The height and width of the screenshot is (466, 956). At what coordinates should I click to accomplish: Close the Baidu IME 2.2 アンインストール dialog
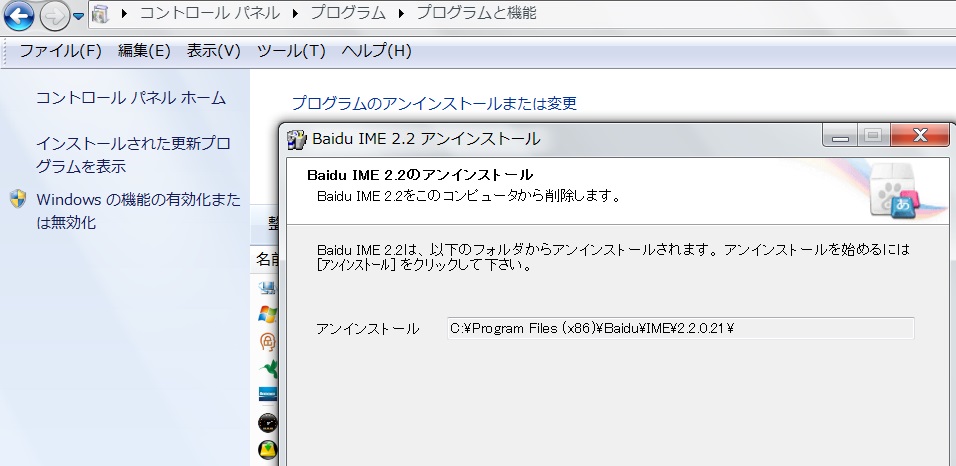pos(920,135)
